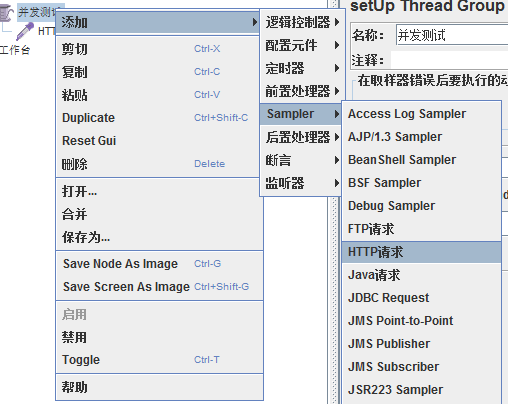Click Toggle in the context menu

tap(160, 360)
